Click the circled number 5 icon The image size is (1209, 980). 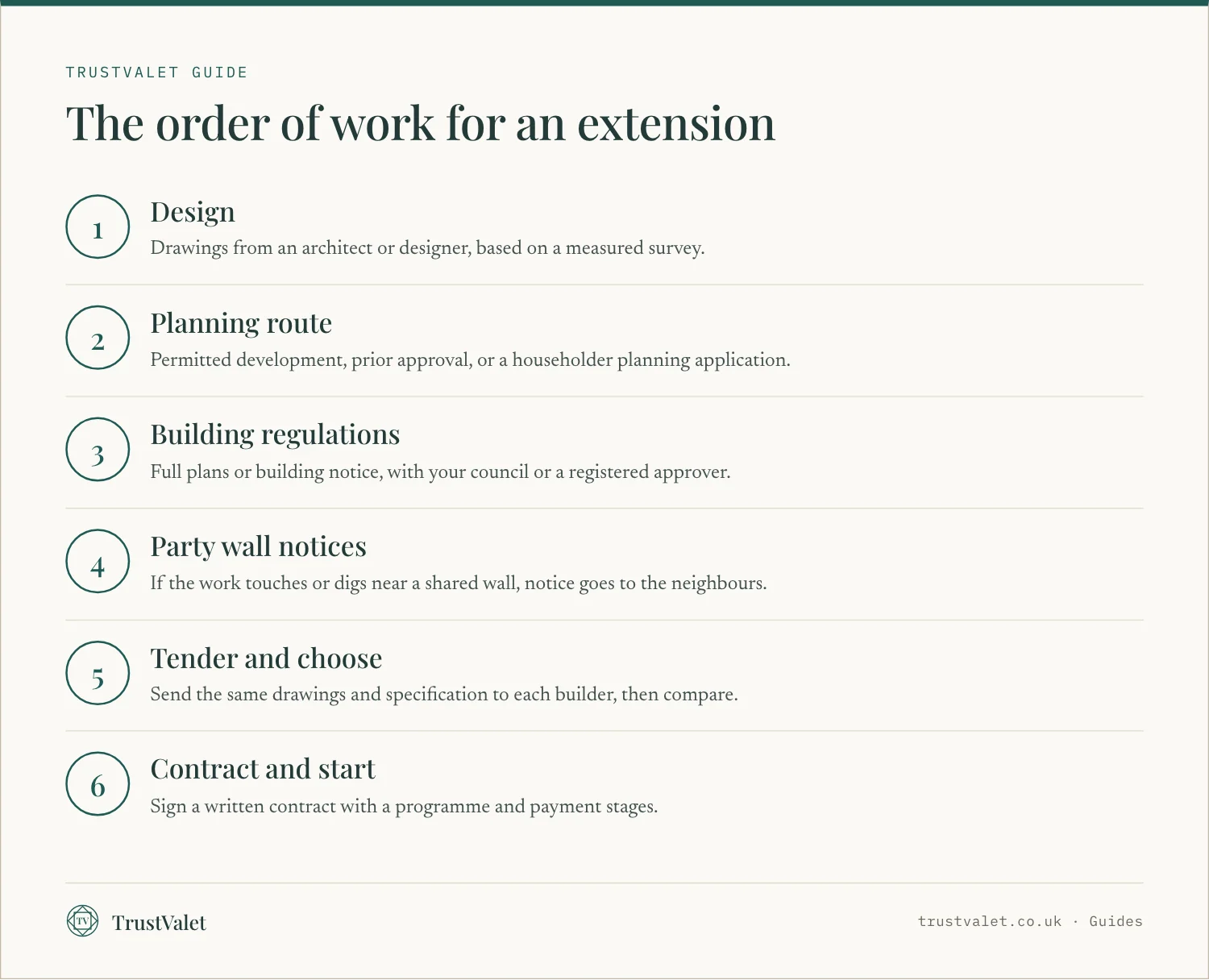pyautogui.click(x=98, y=673)
